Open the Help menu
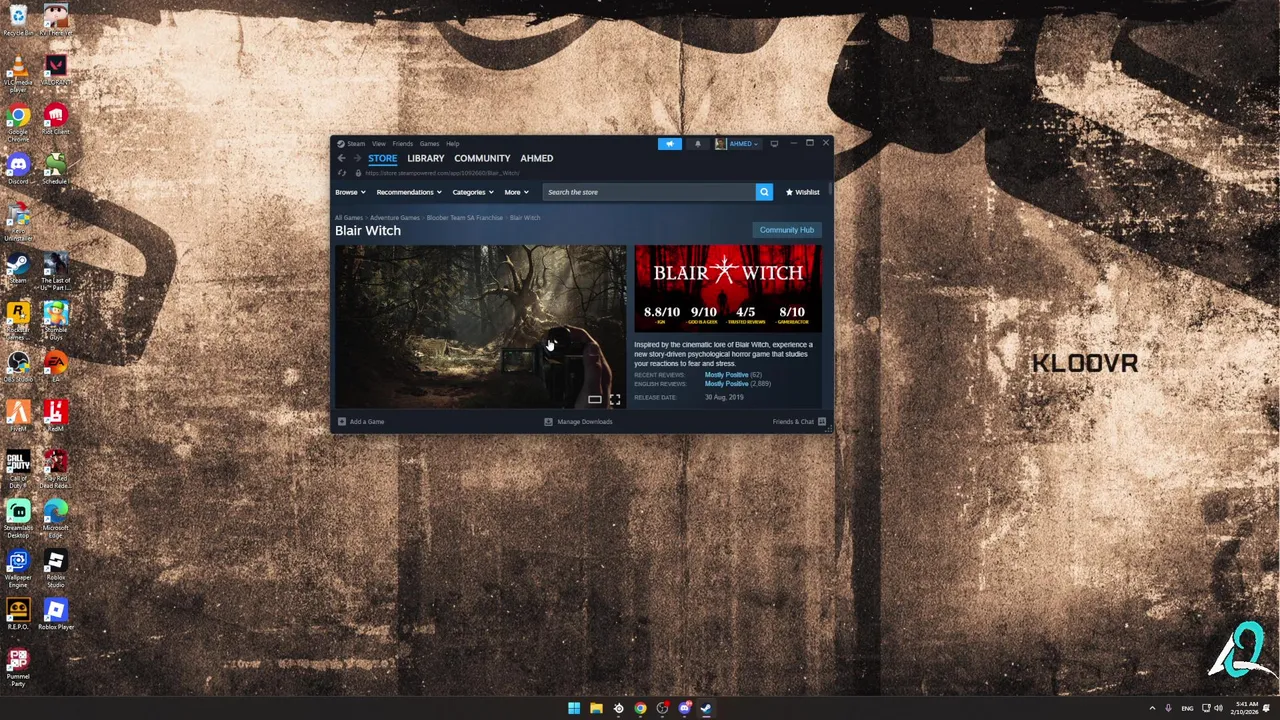1280x720 pixels. pyautogui.click(x=453, y=144)
